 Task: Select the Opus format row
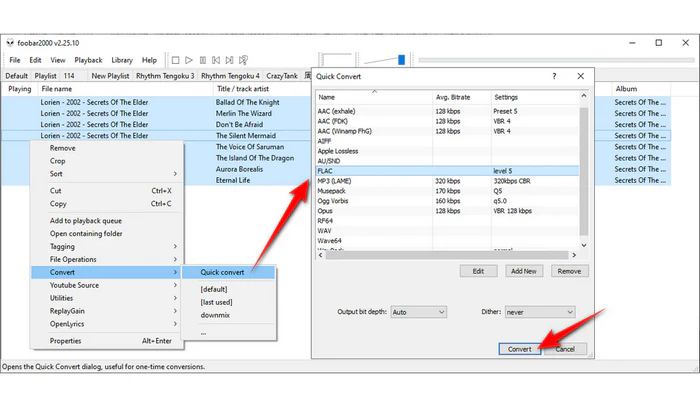pos(447,211)
